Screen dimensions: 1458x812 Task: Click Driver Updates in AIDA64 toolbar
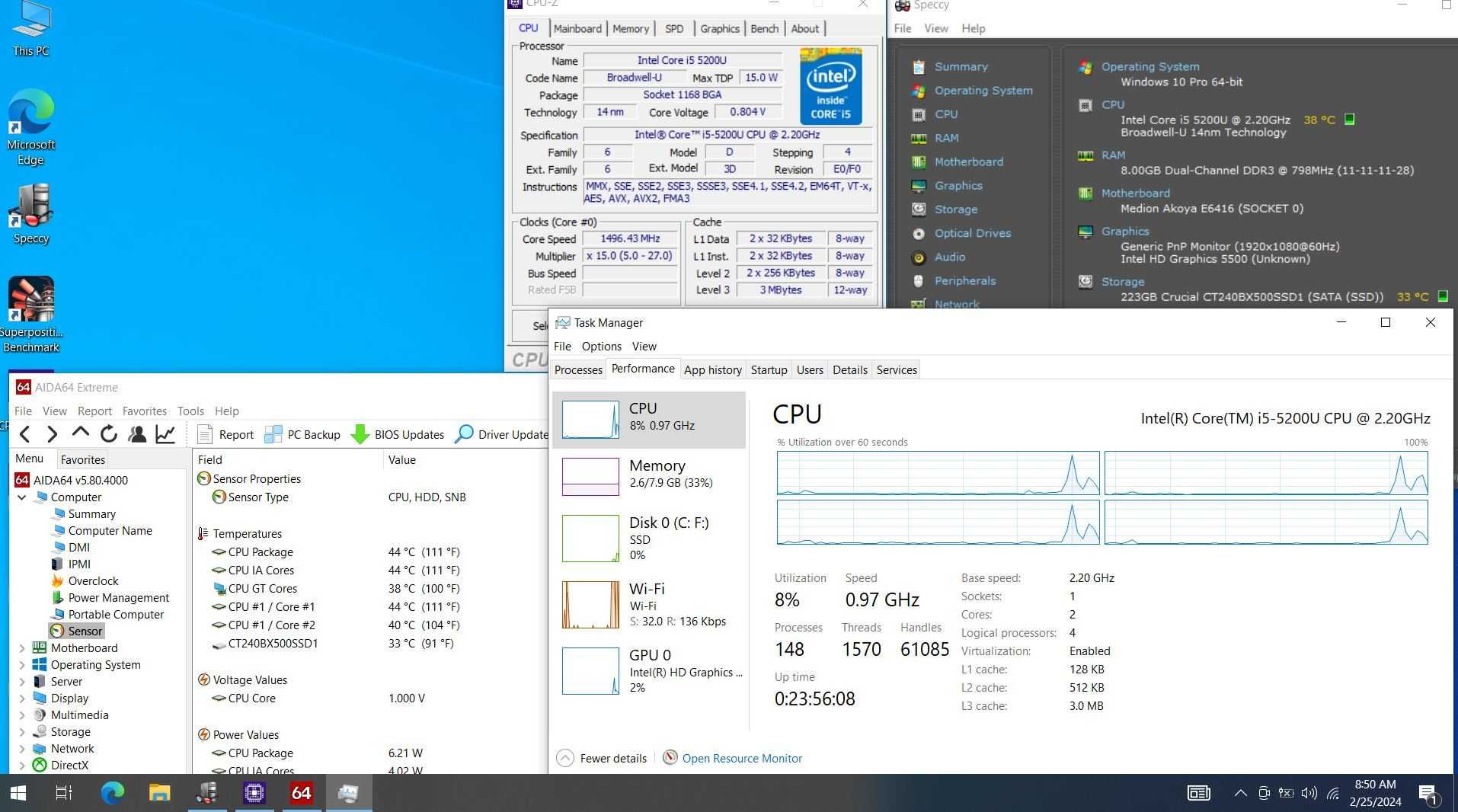(x=501, y=434)
